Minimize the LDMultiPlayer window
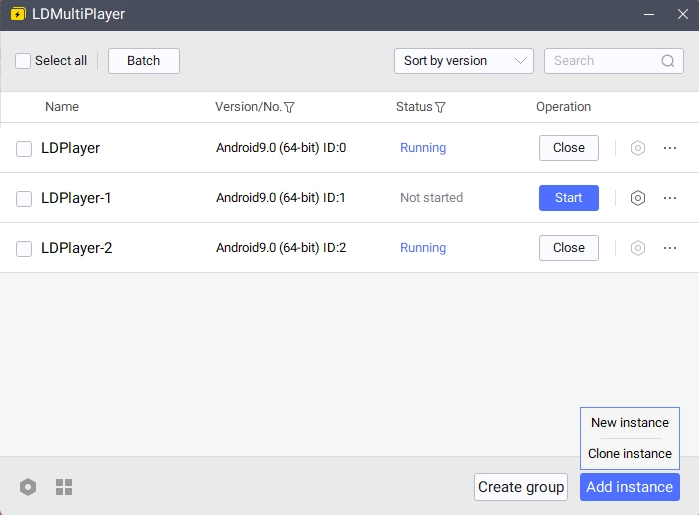This screenshot has width=699, height=515. click(649, 14)
